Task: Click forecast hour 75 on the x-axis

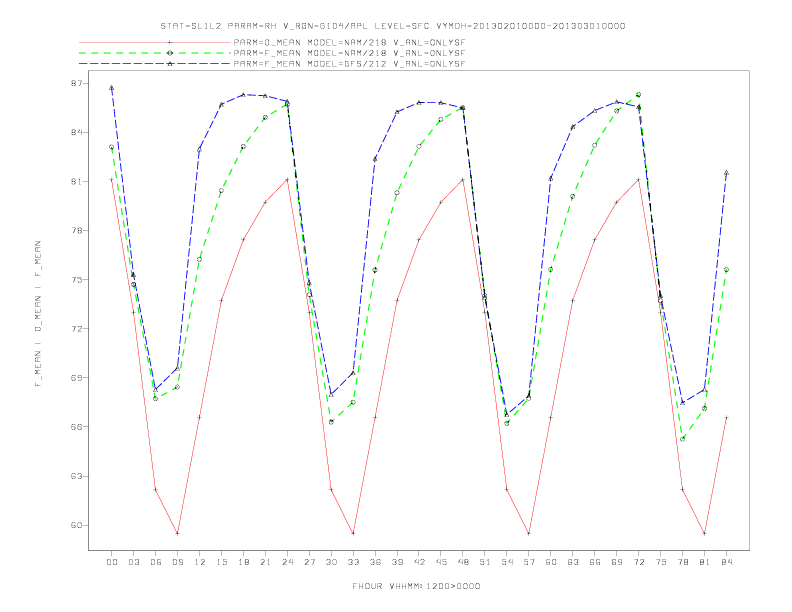Action: [x=661, y=562]
